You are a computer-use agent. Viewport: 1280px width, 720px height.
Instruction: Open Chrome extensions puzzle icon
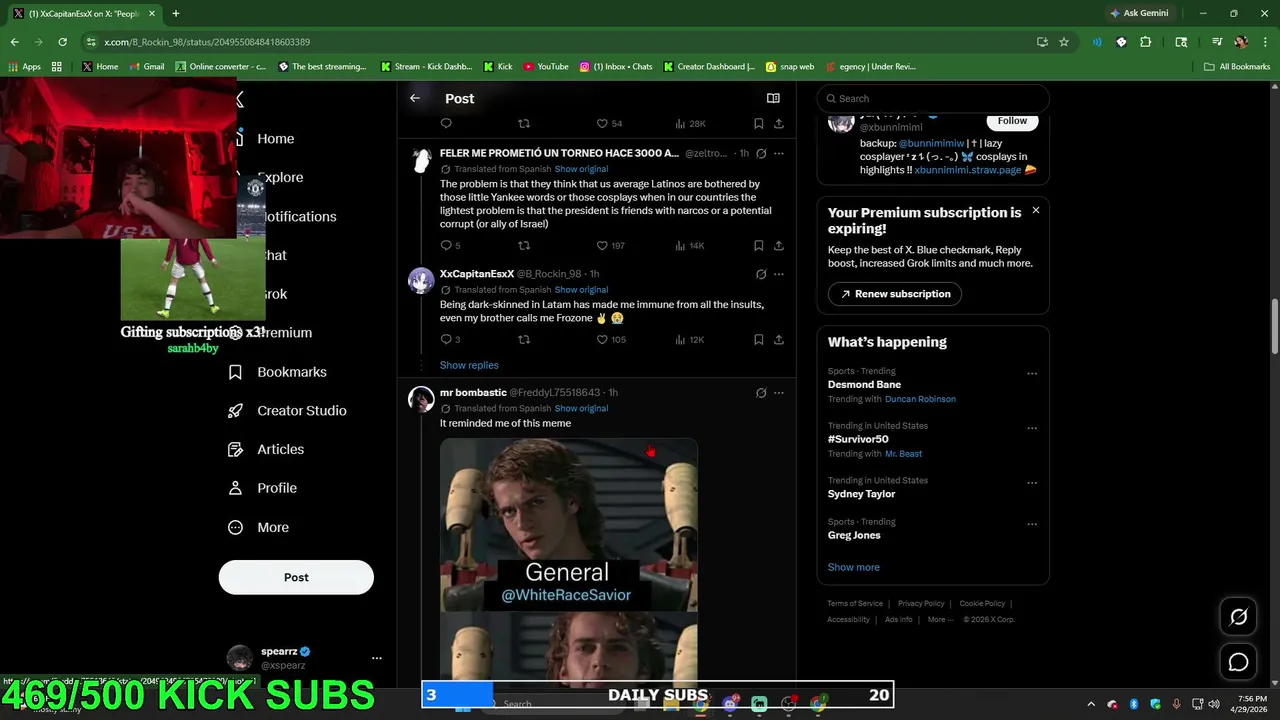[x=1146, y=42]
